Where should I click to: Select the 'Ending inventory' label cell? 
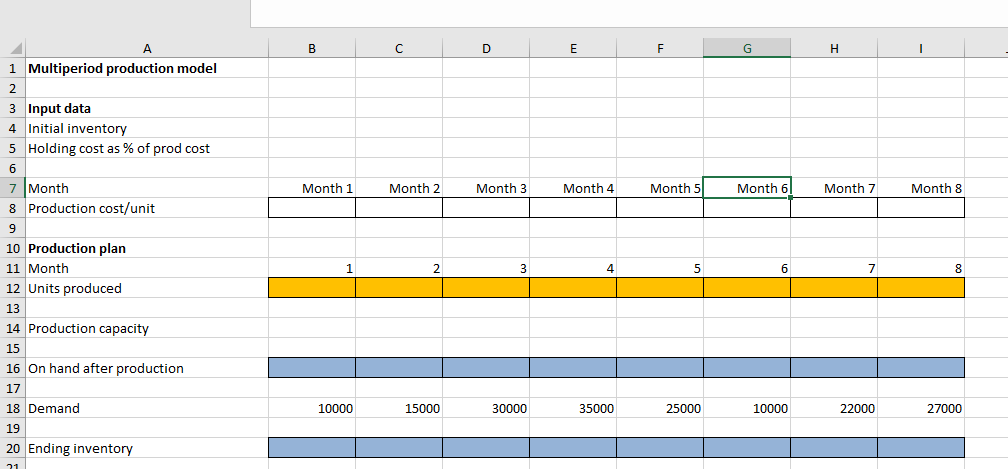click(x=147, y=448)
